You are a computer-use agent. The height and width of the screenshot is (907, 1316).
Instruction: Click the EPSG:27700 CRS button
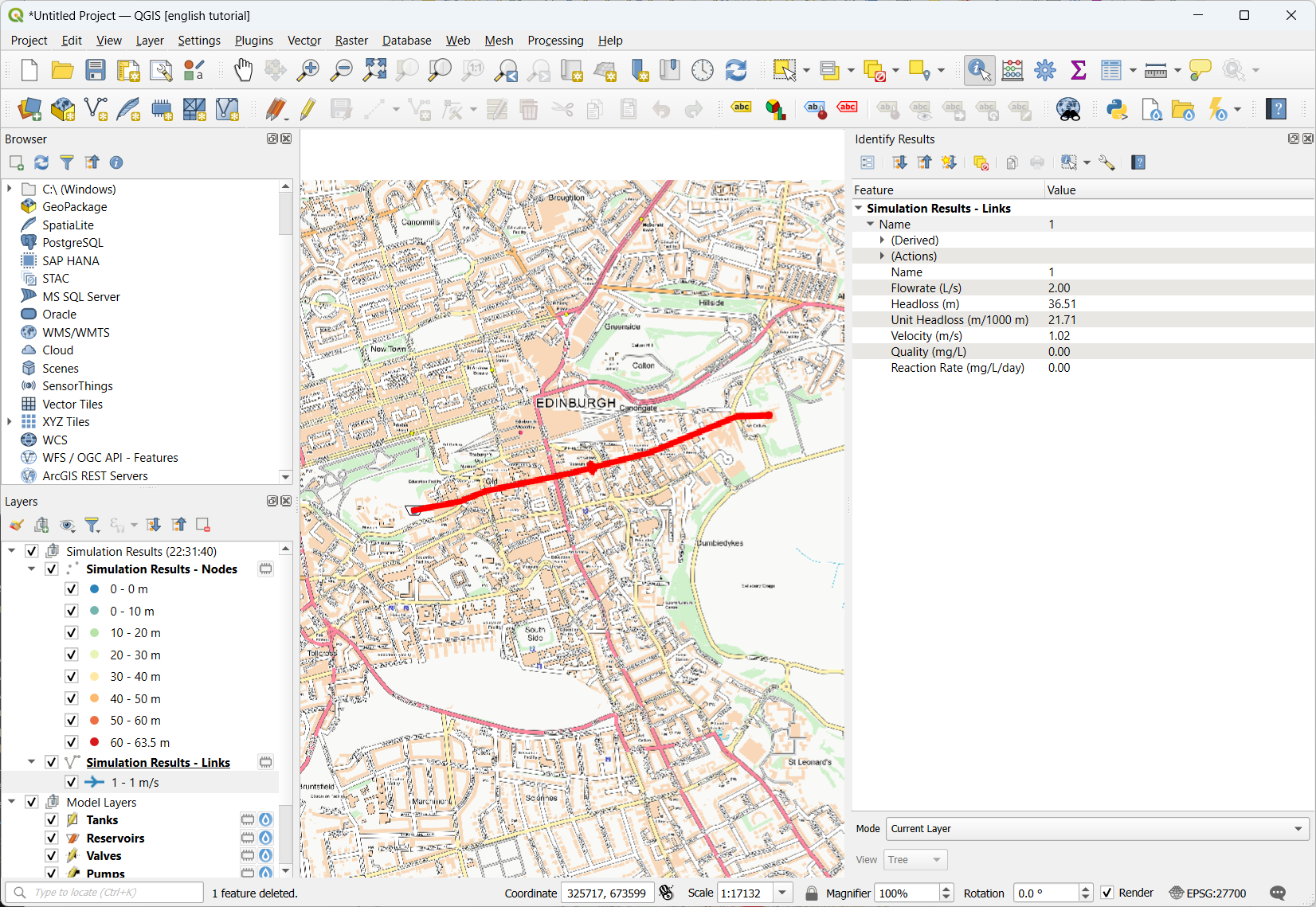1208,893
